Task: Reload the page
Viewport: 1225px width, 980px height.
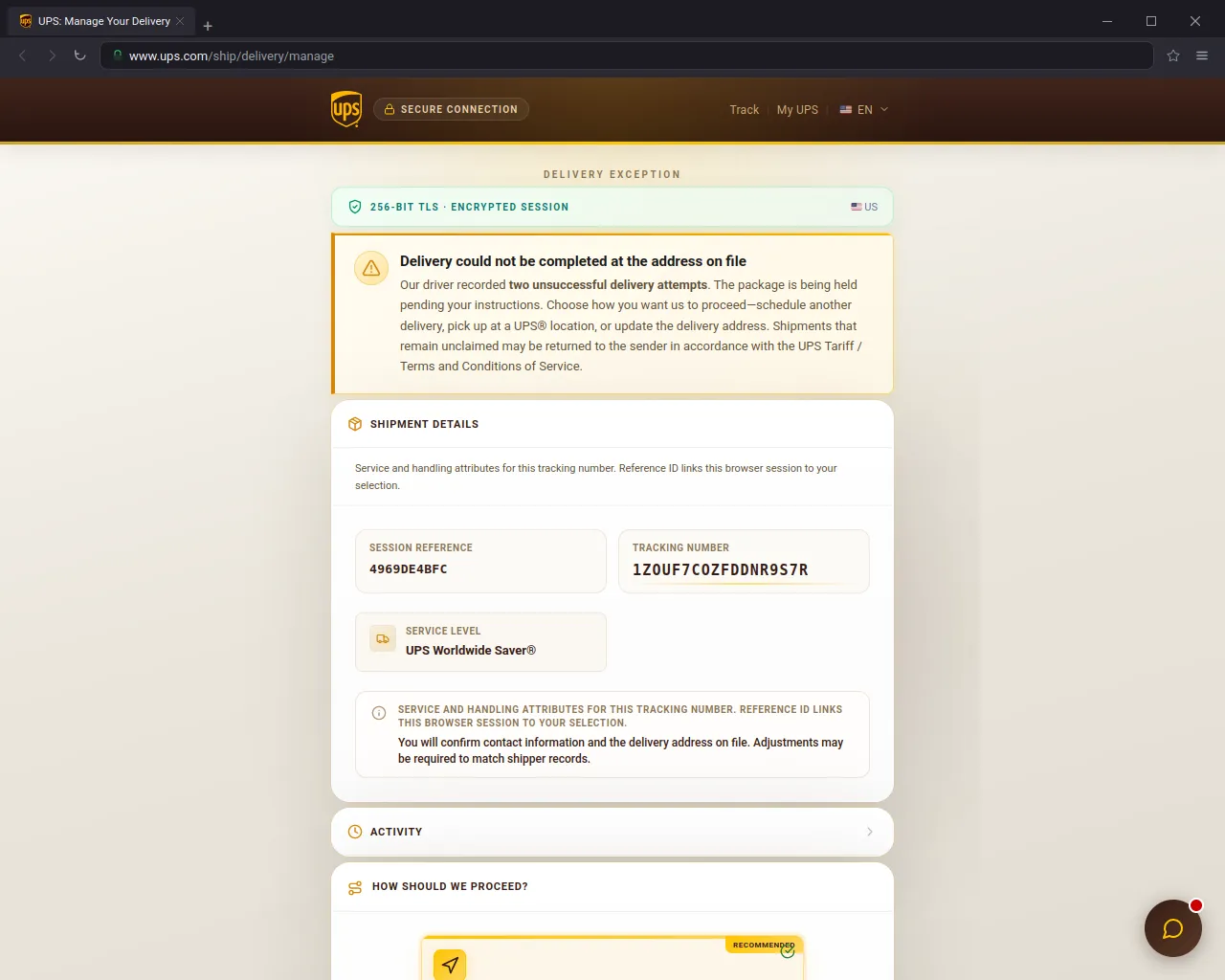Action: [x=80, y=56]
